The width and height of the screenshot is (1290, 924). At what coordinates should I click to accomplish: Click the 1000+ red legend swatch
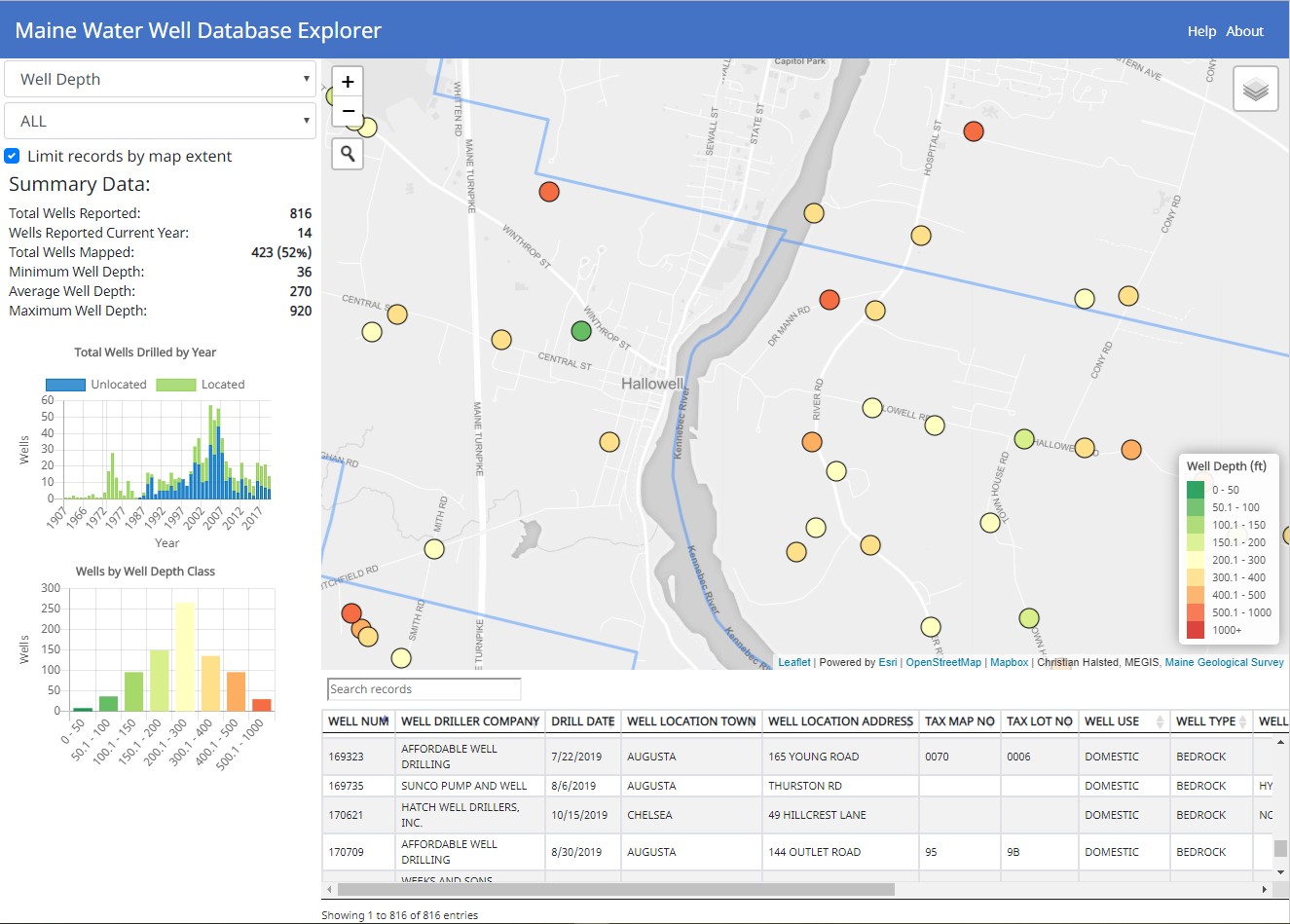pyautogui.click(x=1196, y=630)
